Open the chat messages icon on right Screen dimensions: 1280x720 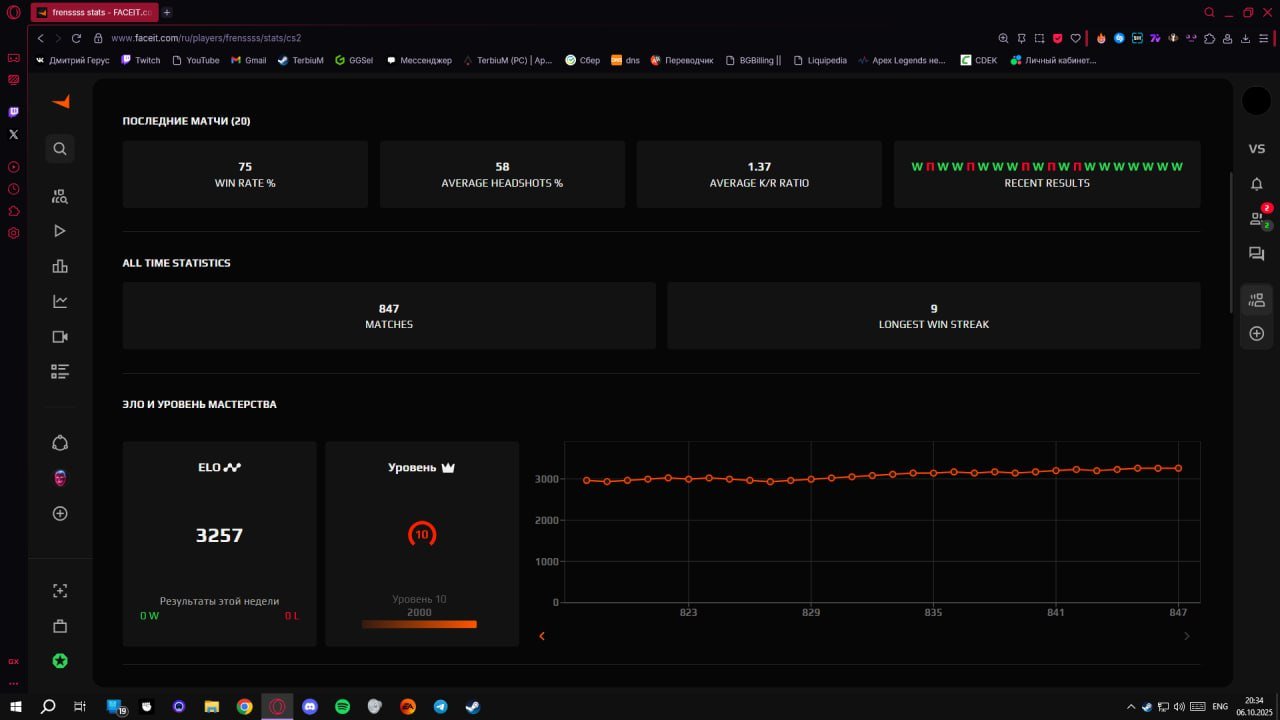tap(1257, 254)
